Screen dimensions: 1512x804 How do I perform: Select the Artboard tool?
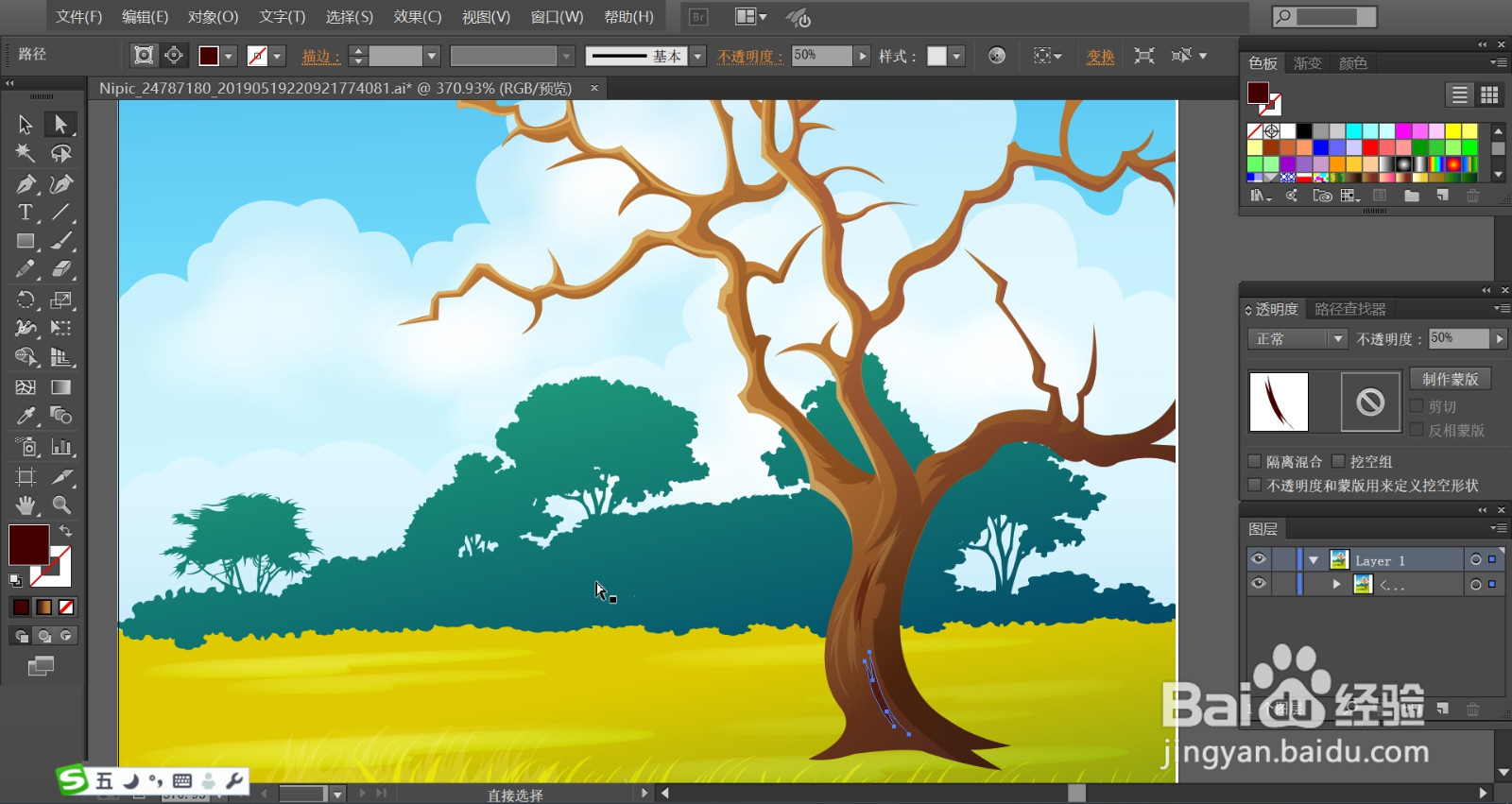coord(26,476)
